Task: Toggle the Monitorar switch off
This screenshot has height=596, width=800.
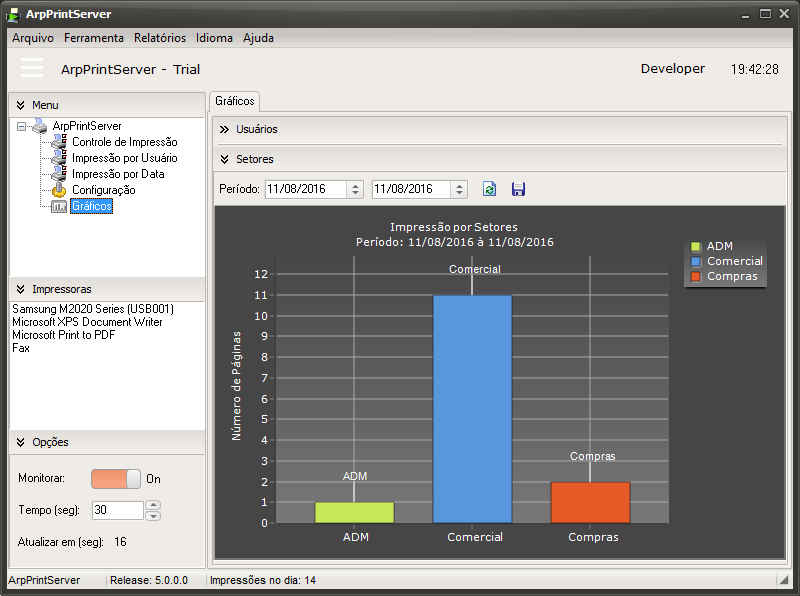Action: pos(116,479)
